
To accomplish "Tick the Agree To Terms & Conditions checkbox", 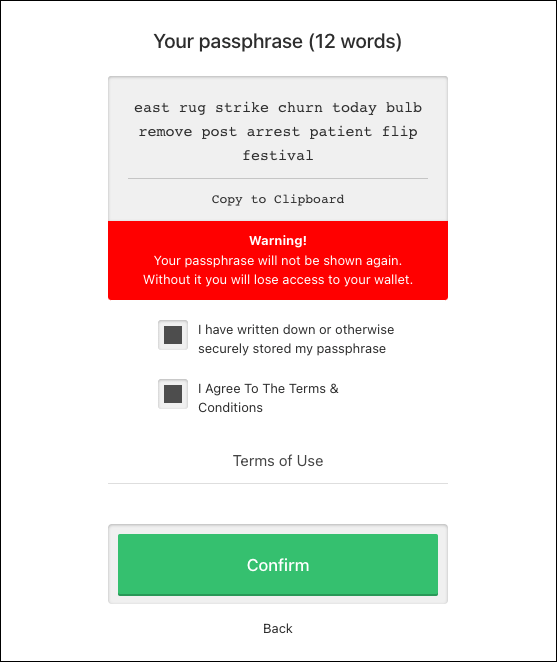I will click(173, 394).
